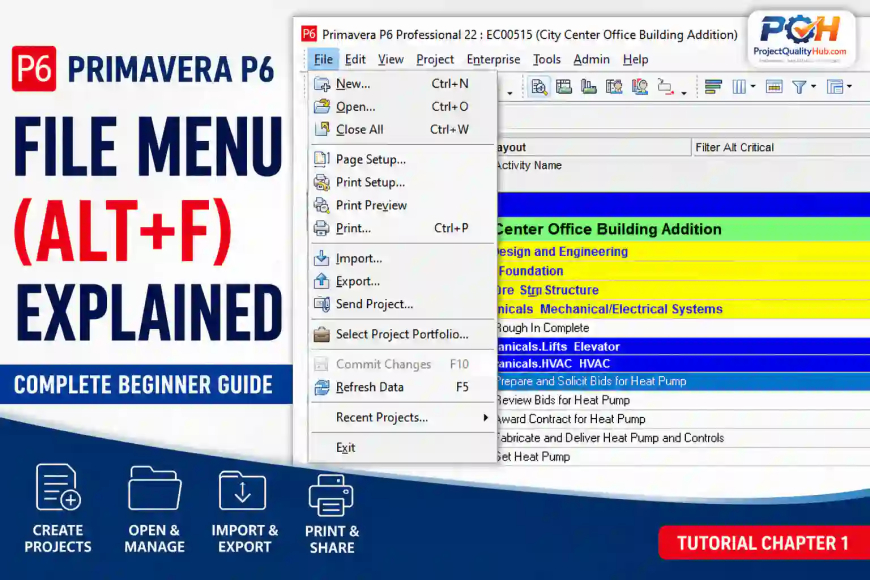Open the Bars formatting icon
This screenshot has width=870, height=580.
tap(713, 87)
